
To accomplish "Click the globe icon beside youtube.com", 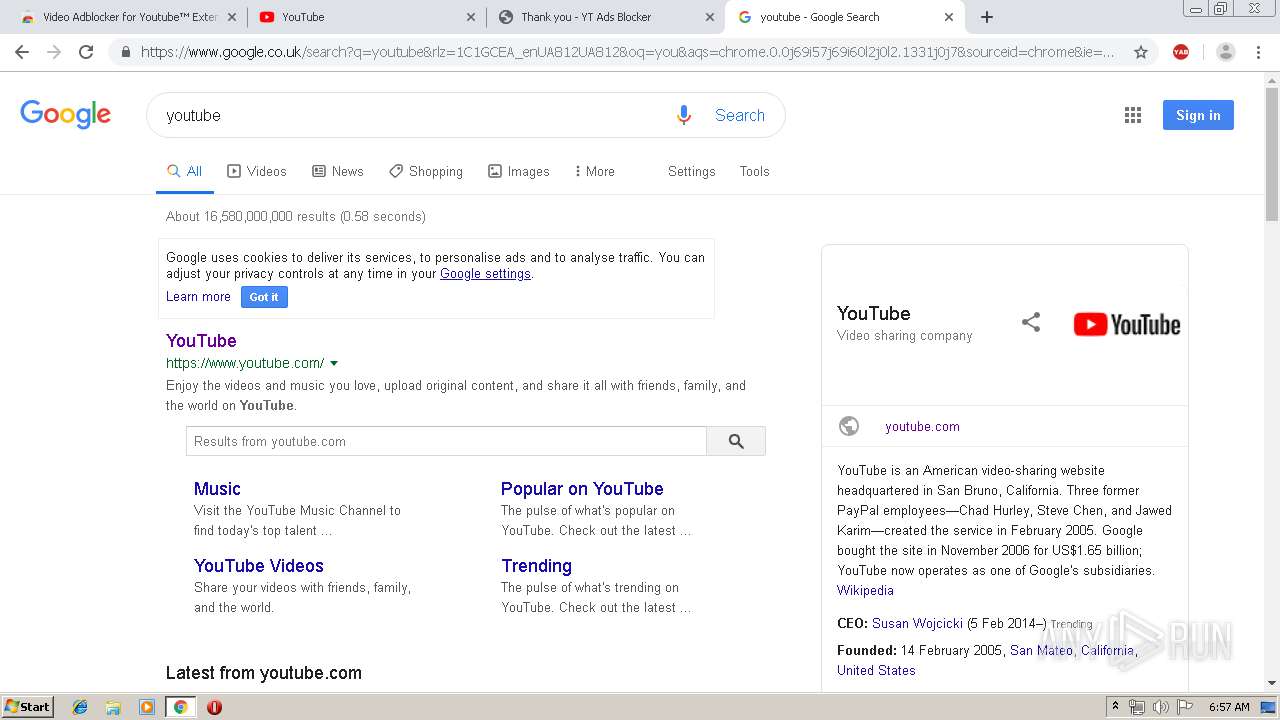I will coord(849,426).
